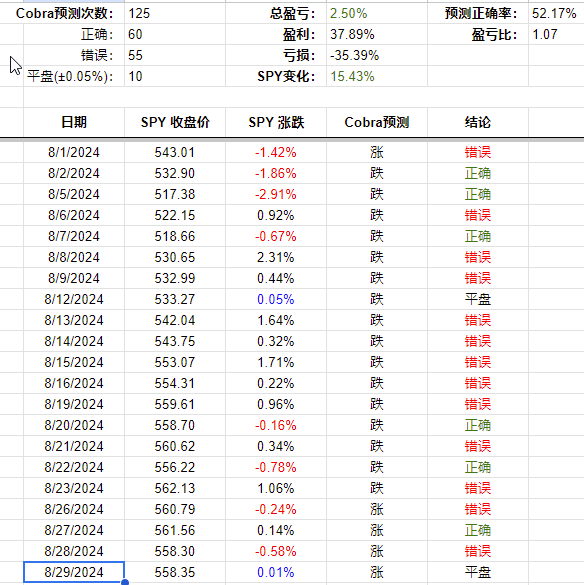Select the change cell -2.91%
584x585 pixels.
pyautogui.click(x=276, y=194)
